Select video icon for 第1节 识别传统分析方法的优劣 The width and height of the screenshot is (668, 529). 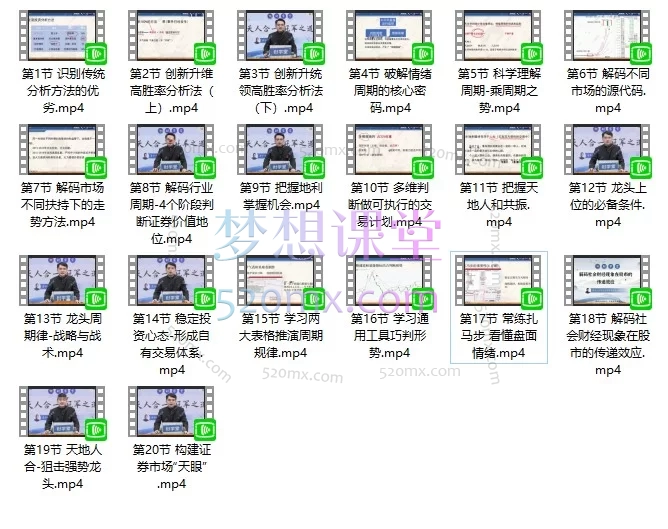click(x=62, y=36)
